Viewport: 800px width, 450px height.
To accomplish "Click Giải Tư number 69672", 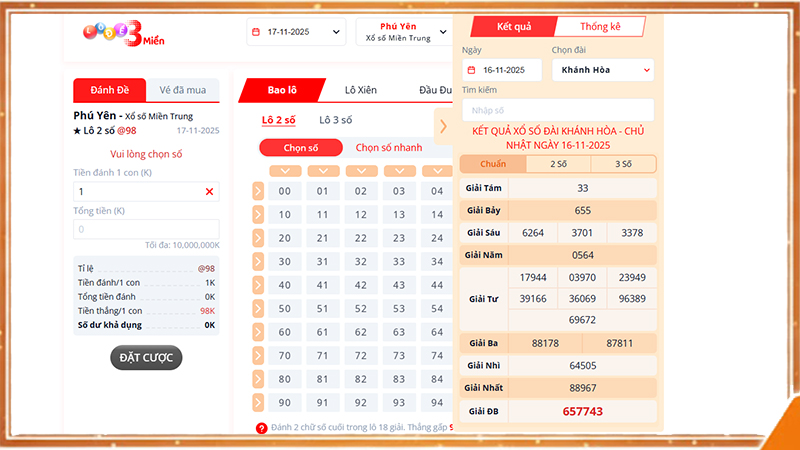I will coord(582,320).
